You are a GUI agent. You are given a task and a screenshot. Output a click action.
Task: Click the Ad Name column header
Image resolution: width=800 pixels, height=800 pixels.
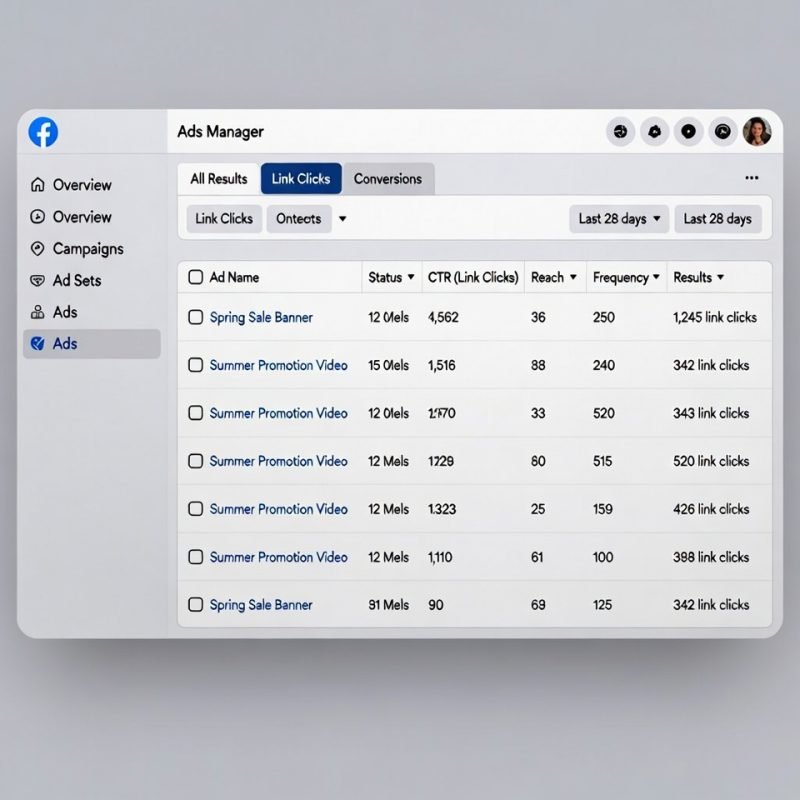pyautogui.click(x=234, y=277)
